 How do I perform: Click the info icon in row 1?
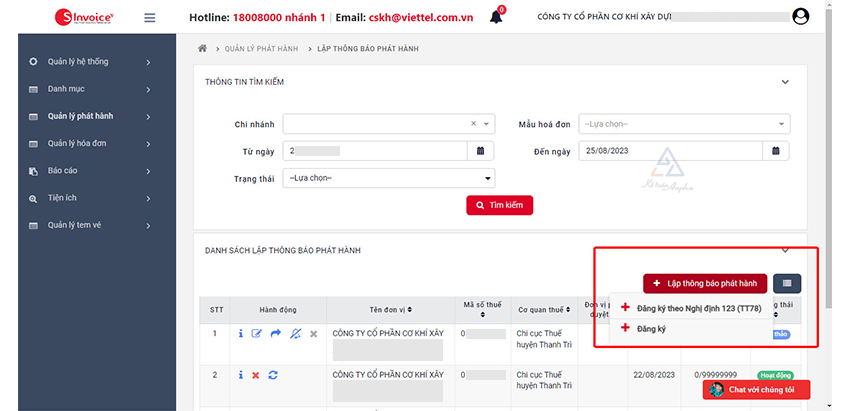(x=240, y=333)
